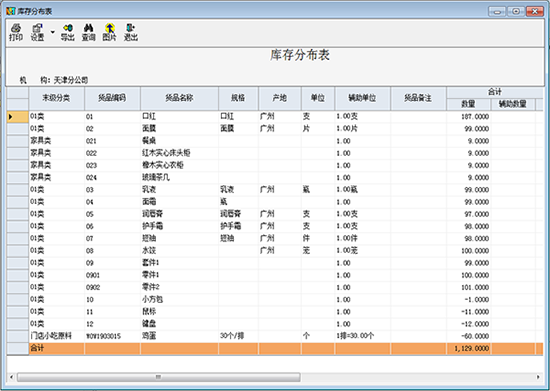Click the 101.0000 quantity cell
Screen dimensions: 550x391
pyautogui.click(x=468, y=287)
